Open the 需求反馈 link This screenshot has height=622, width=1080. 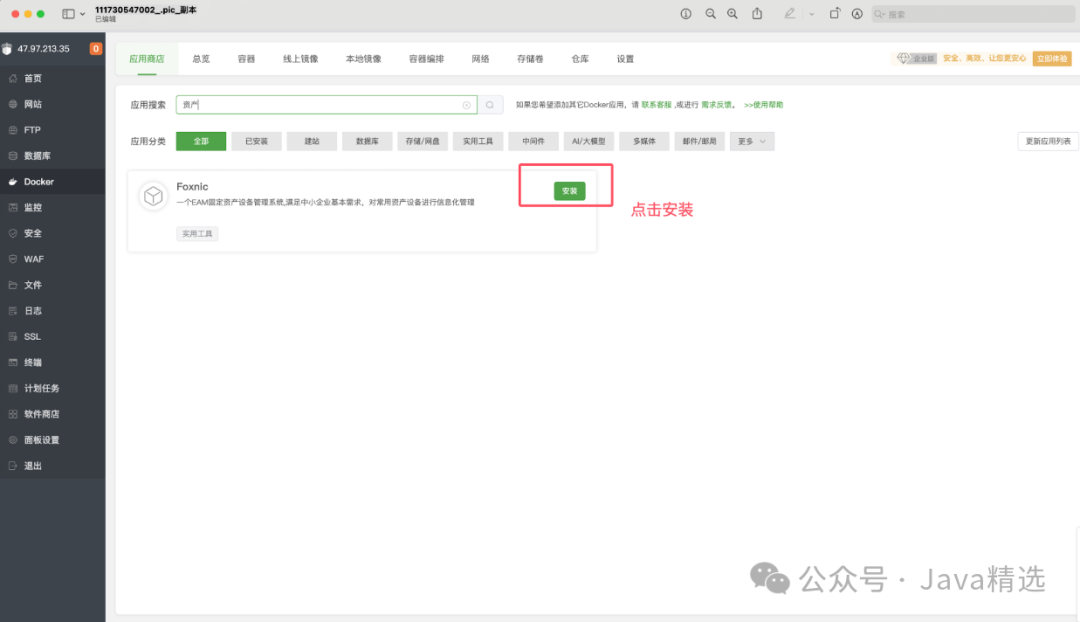point(716,105)
